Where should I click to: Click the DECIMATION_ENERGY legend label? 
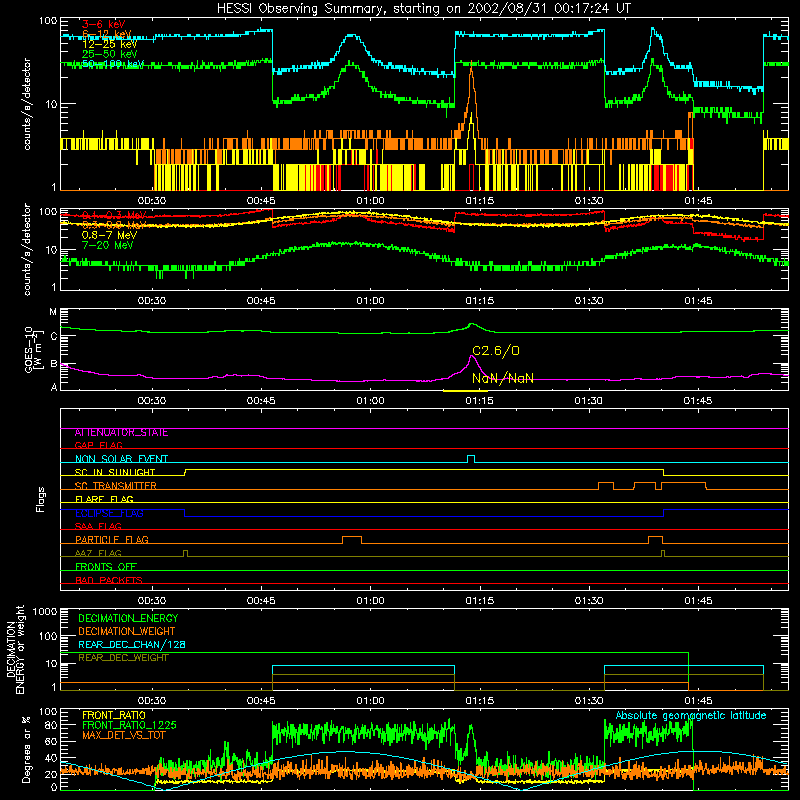point(128,618)
